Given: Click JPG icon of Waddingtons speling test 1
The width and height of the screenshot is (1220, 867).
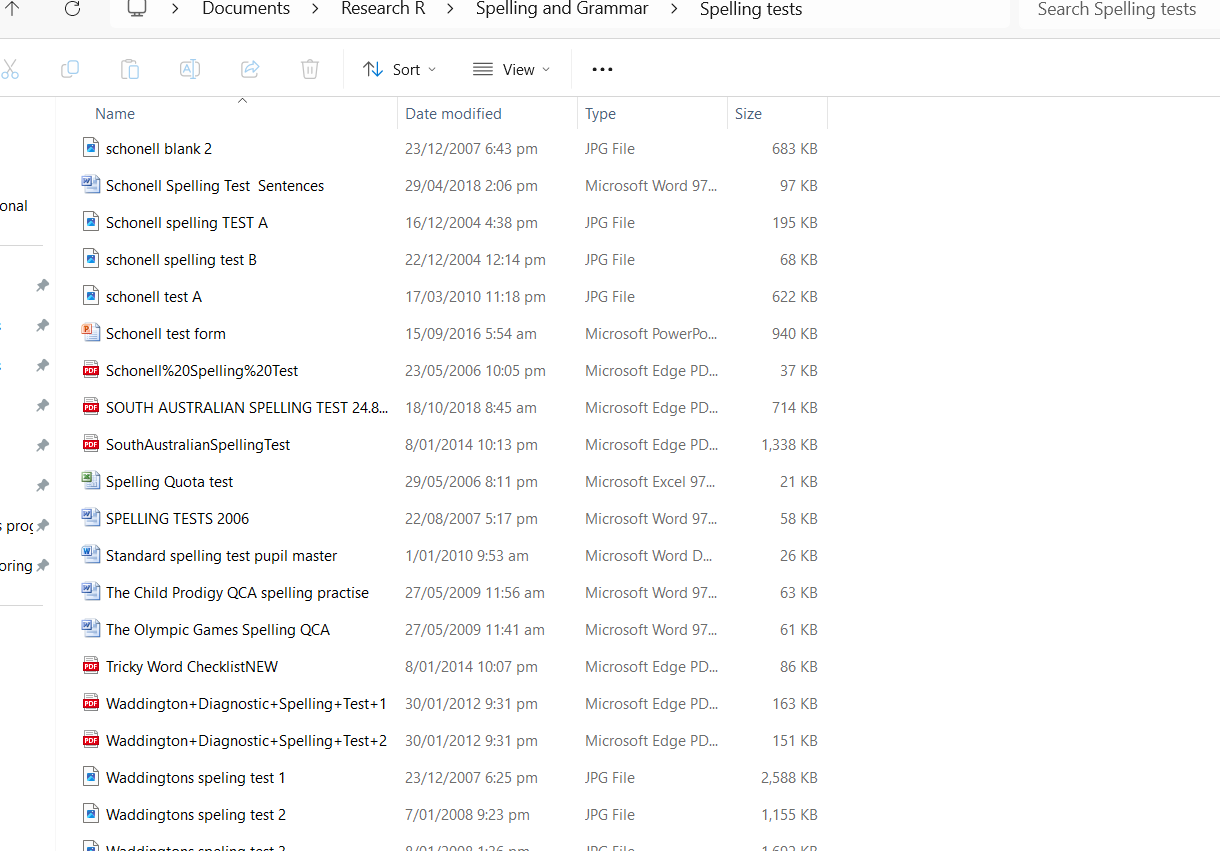Looking at the screenshot, I should click(91, 777).
